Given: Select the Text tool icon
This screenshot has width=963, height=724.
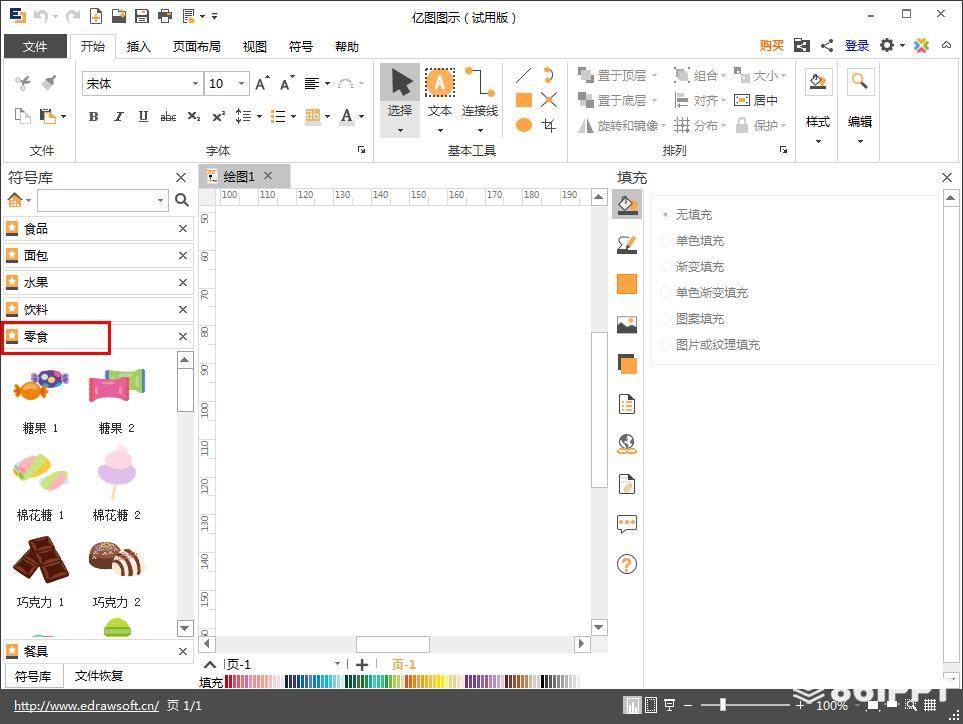Looking at the screenshot, I should pos(439,83).
